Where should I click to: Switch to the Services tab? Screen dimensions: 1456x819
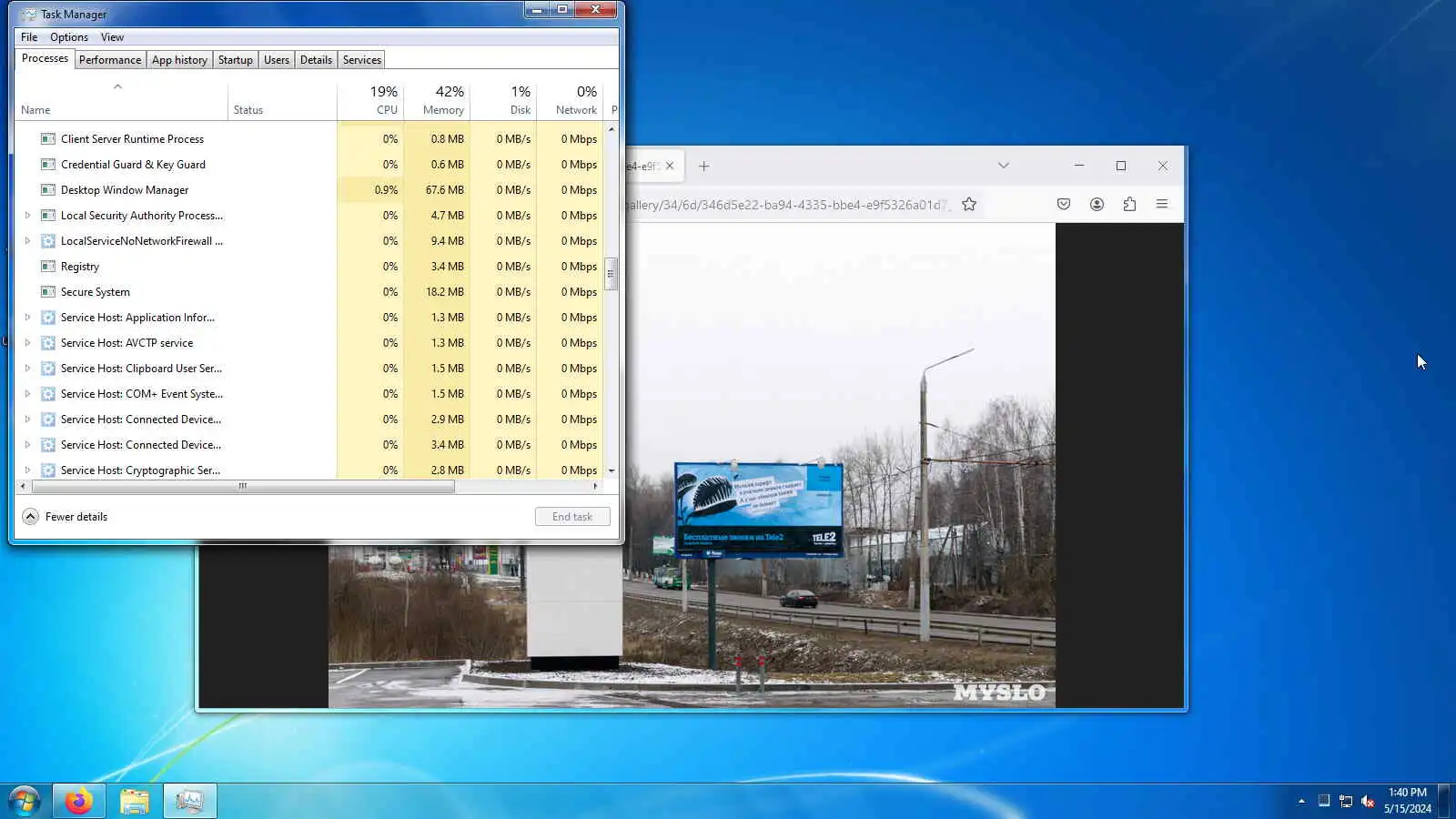coord(362,60)
